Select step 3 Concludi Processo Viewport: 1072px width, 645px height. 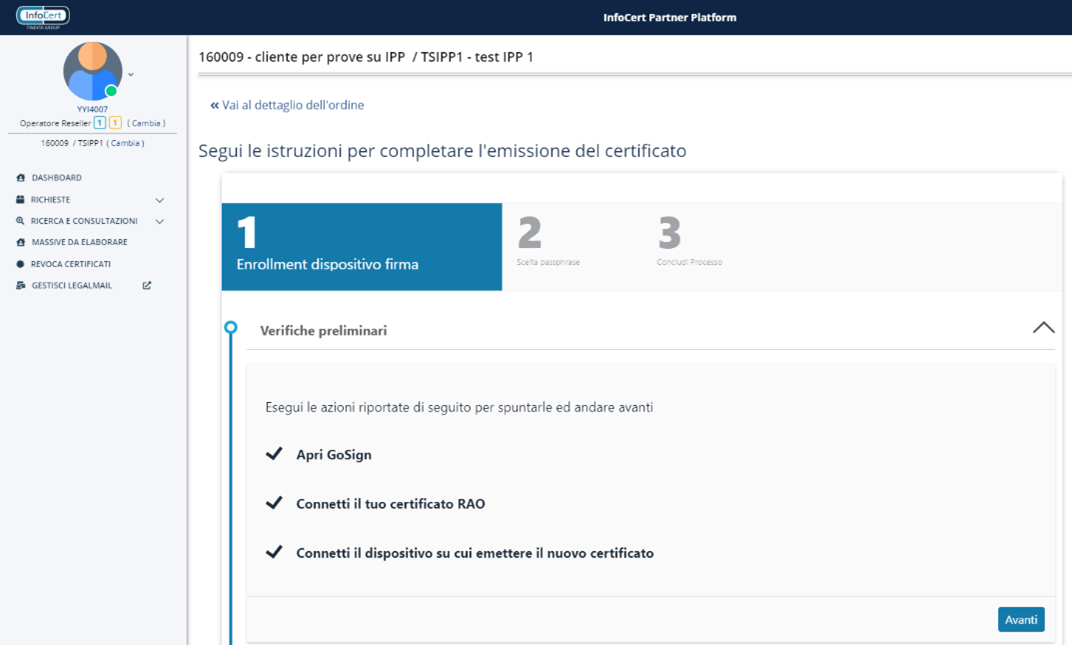coord(689,241)
